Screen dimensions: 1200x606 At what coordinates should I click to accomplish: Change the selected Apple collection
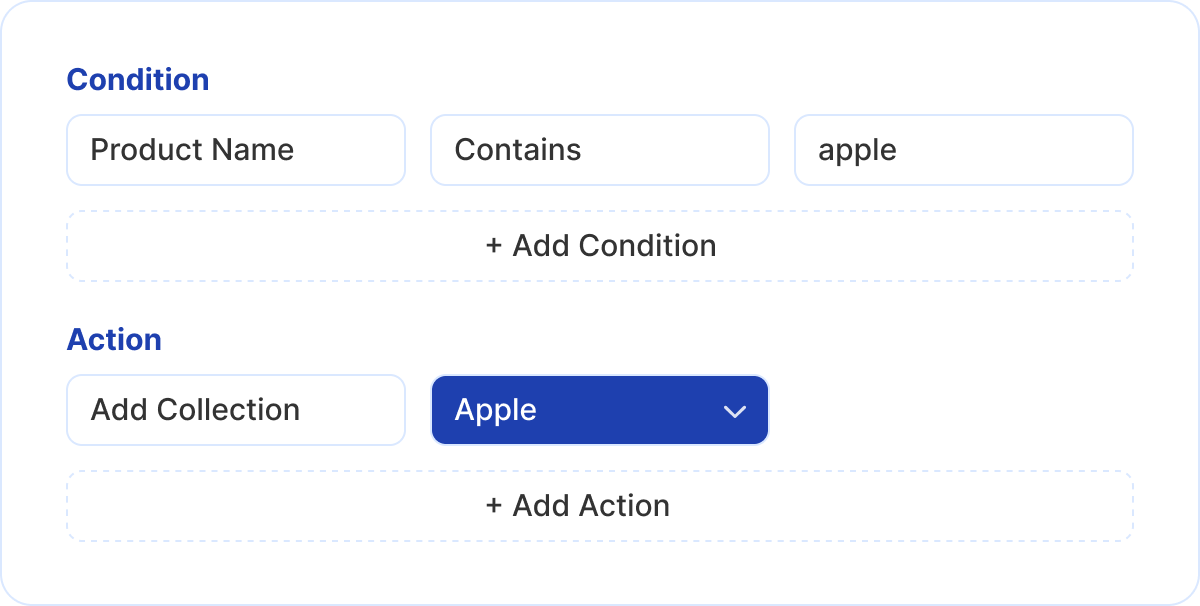(599, 410)
